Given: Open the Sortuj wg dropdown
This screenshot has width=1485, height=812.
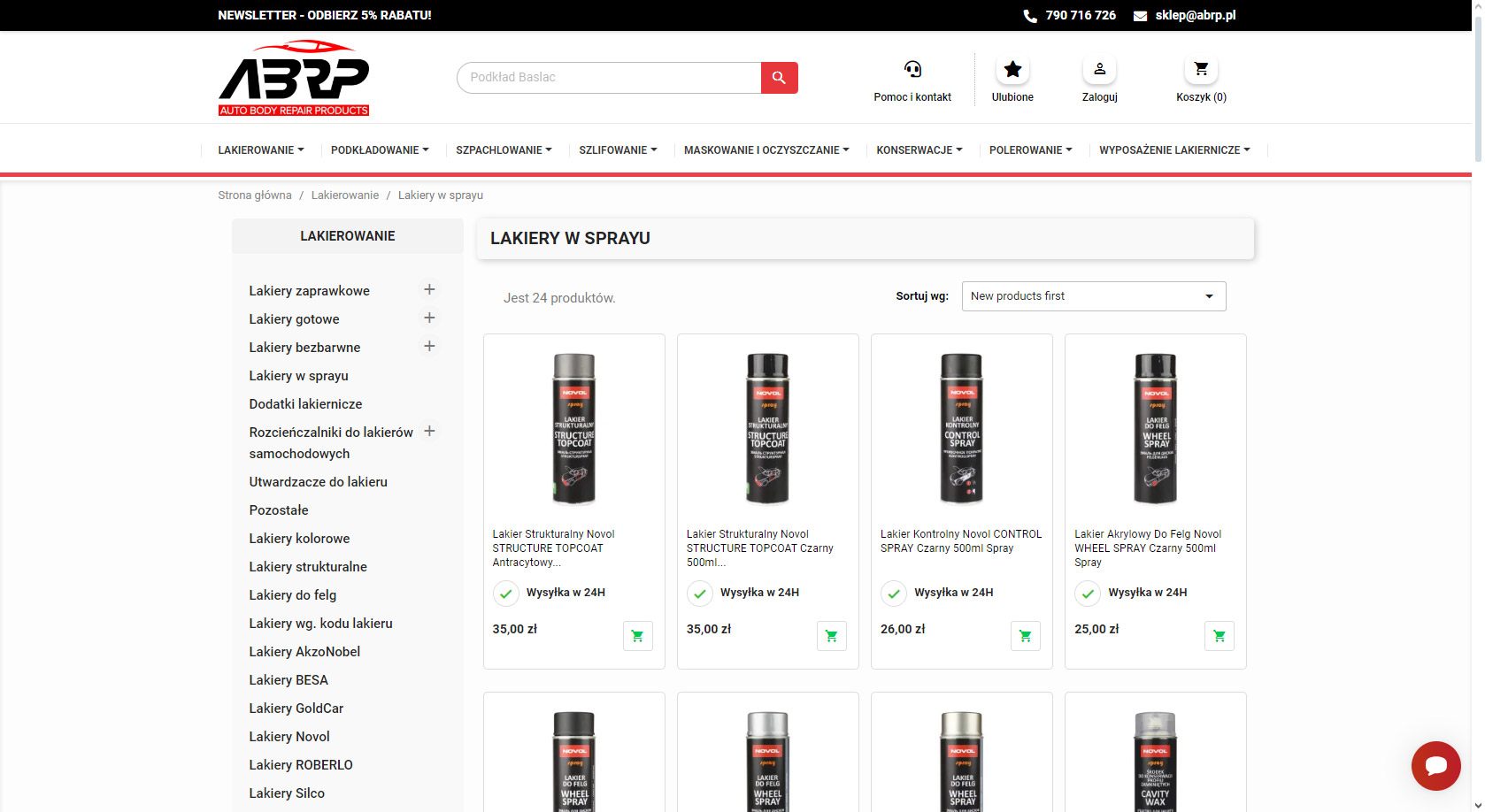Looking at the screenshot, I should [x=1094, y=296].
